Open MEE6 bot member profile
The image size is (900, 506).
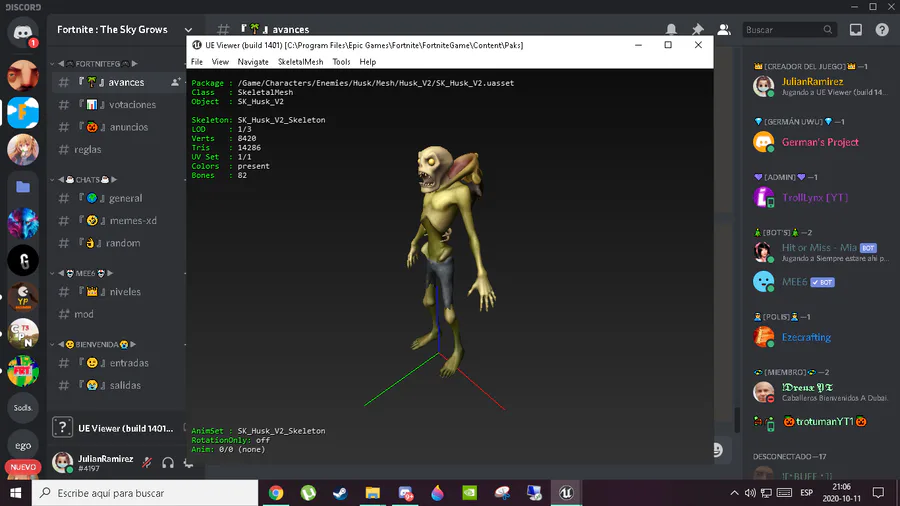coord(821,282)
